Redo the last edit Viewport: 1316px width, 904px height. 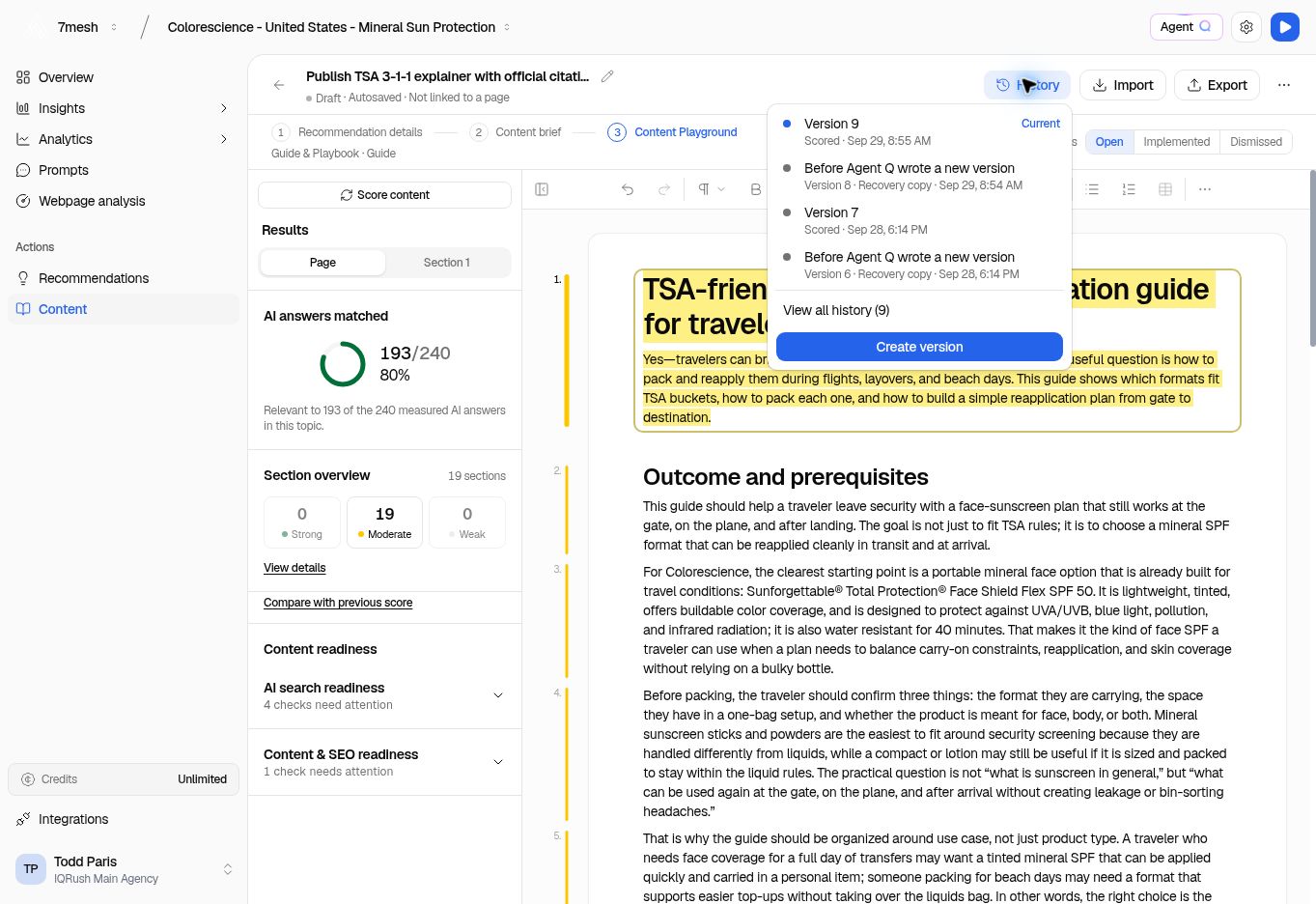pos(664,189)
